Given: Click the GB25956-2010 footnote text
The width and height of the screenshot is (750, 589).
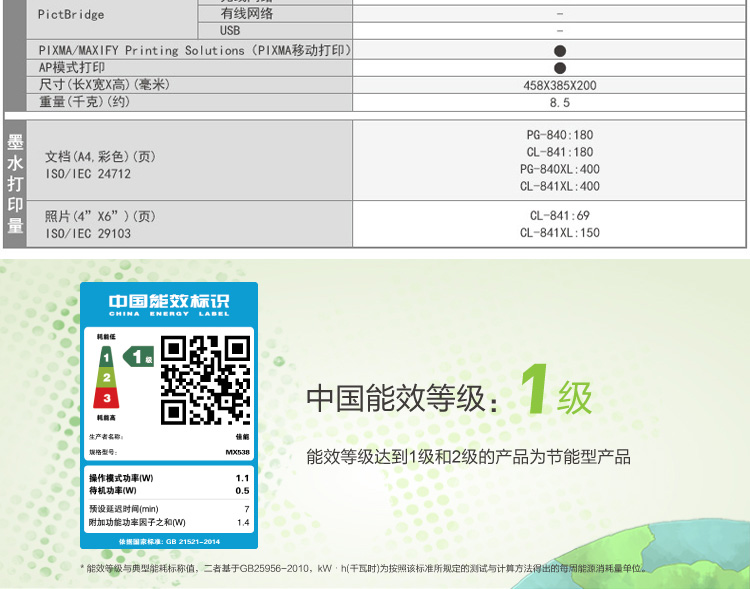Looking at the screenshot, I should [x=363, y=568].
